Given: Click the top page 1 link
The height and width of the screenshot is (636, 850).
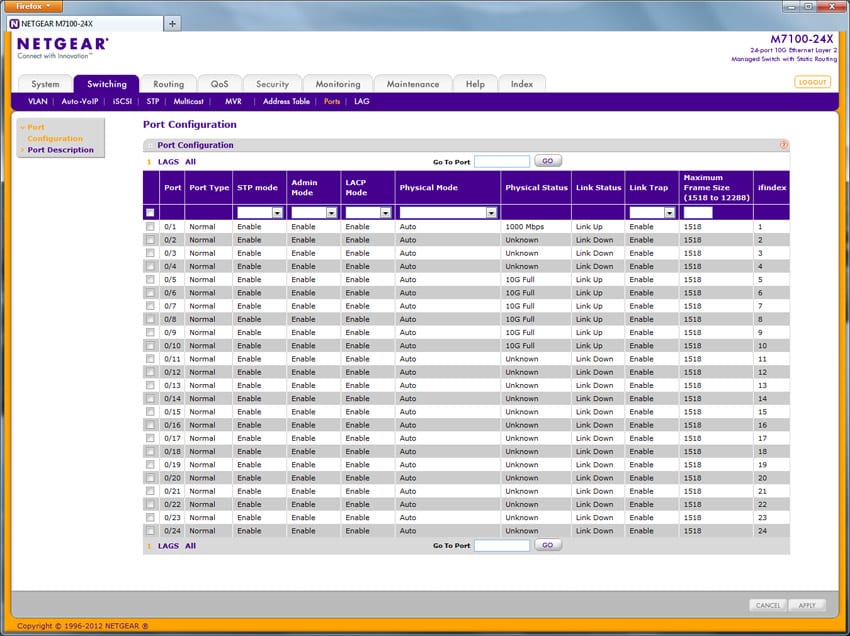Looking at the screenshot, I should 149,162.
